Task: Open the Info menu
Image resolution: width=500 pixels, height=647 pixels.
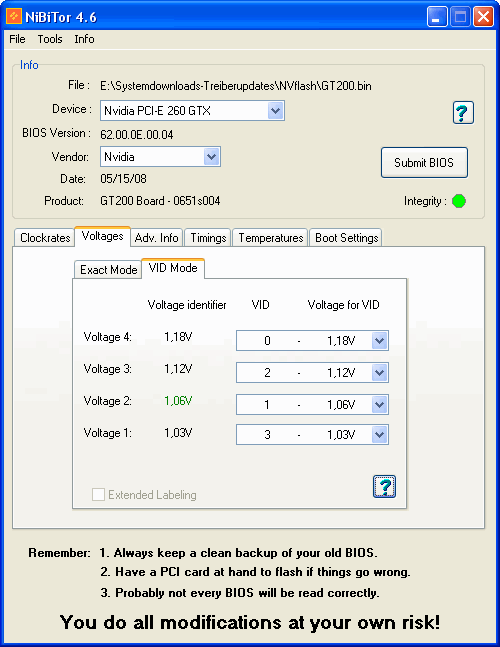Action: [x=84, y=39]
